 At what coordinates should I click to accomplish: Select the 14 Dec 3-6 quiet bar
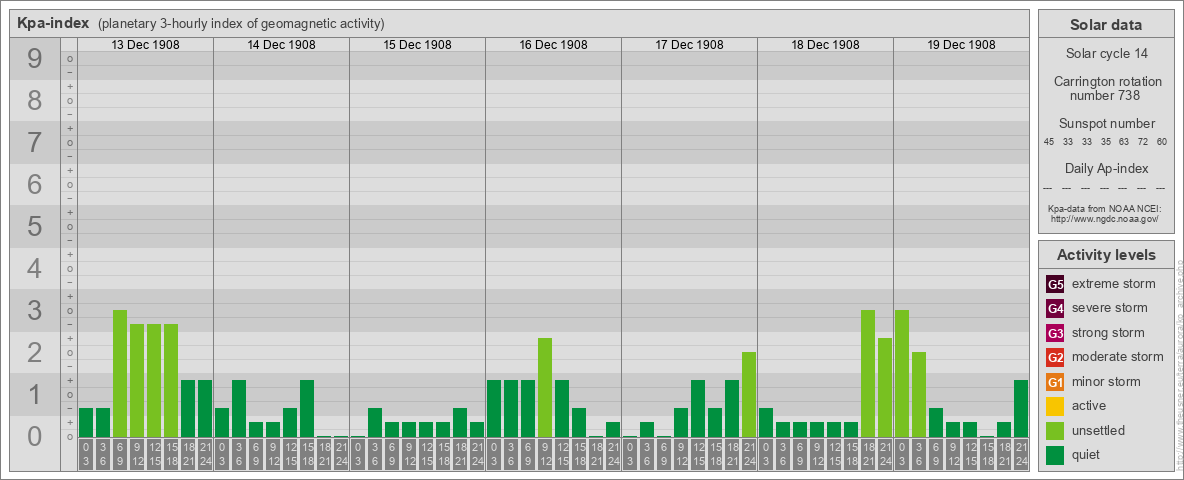pos(239,408)
